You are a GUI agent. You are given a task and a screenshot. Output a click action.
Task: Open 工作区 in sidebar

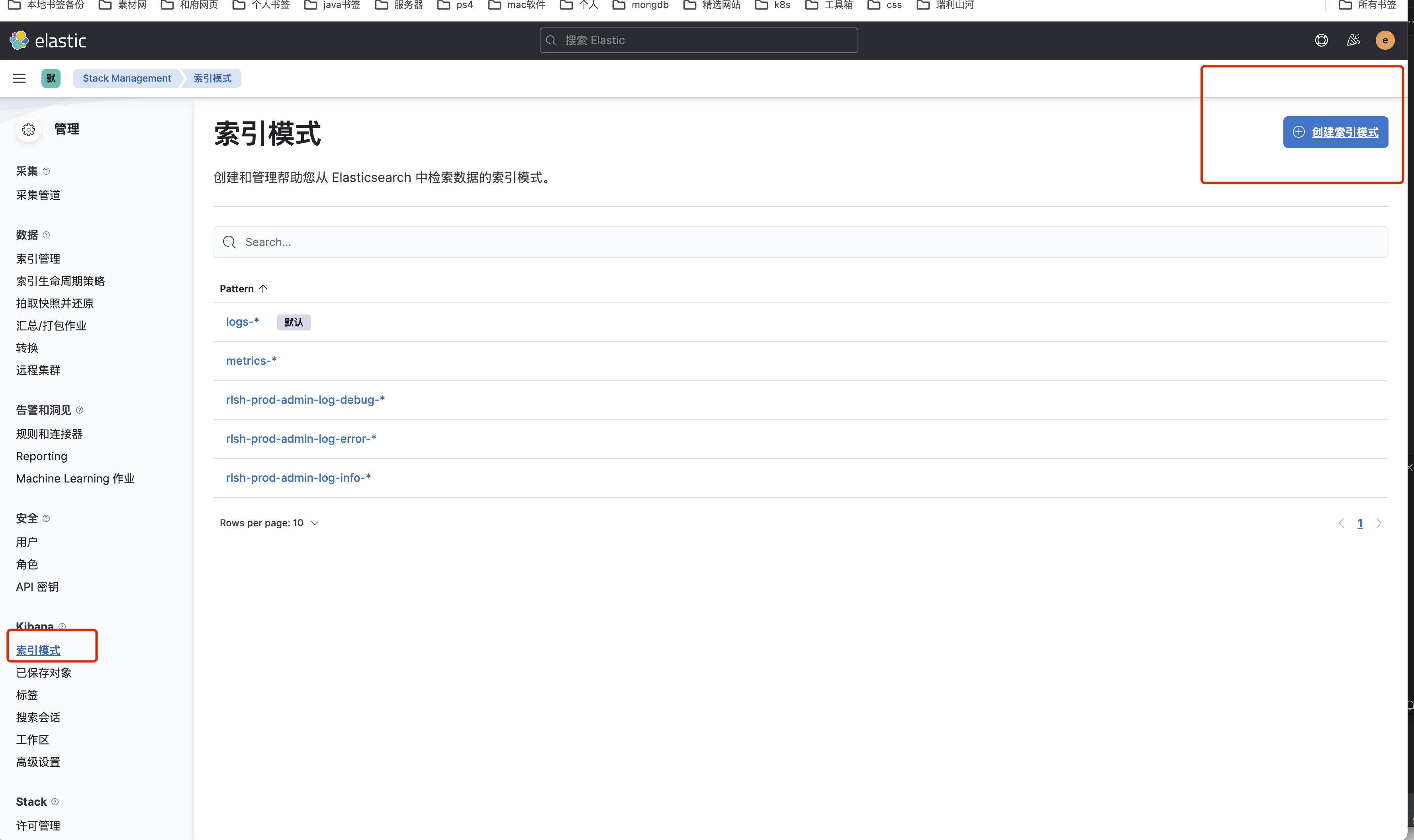tap(32, 740)
